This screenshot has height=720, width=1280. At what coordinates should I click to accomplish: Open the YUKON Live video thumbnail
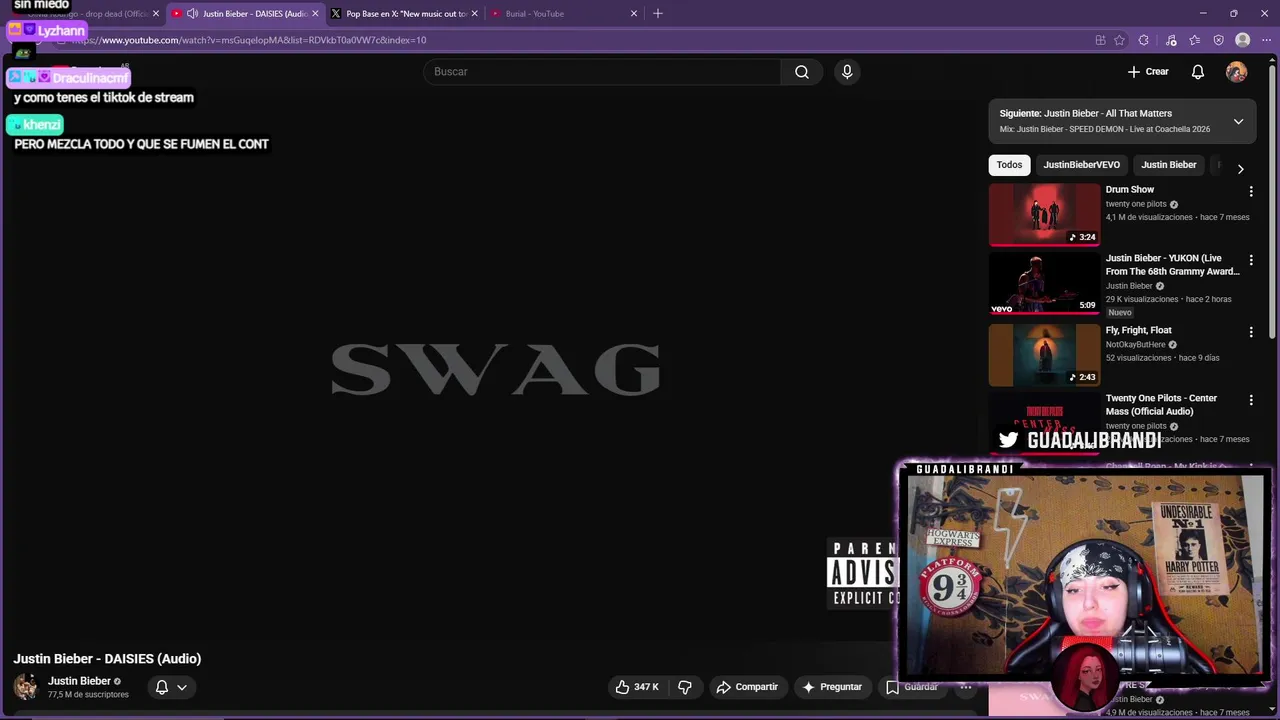coord(1044,283)
